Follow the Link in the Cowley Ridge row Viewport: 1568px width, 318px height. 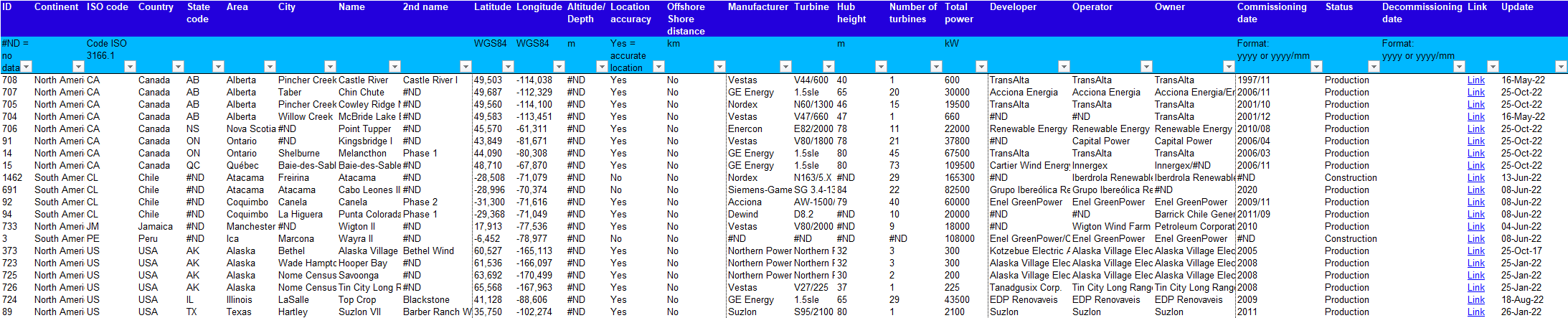coord(1475,104)
